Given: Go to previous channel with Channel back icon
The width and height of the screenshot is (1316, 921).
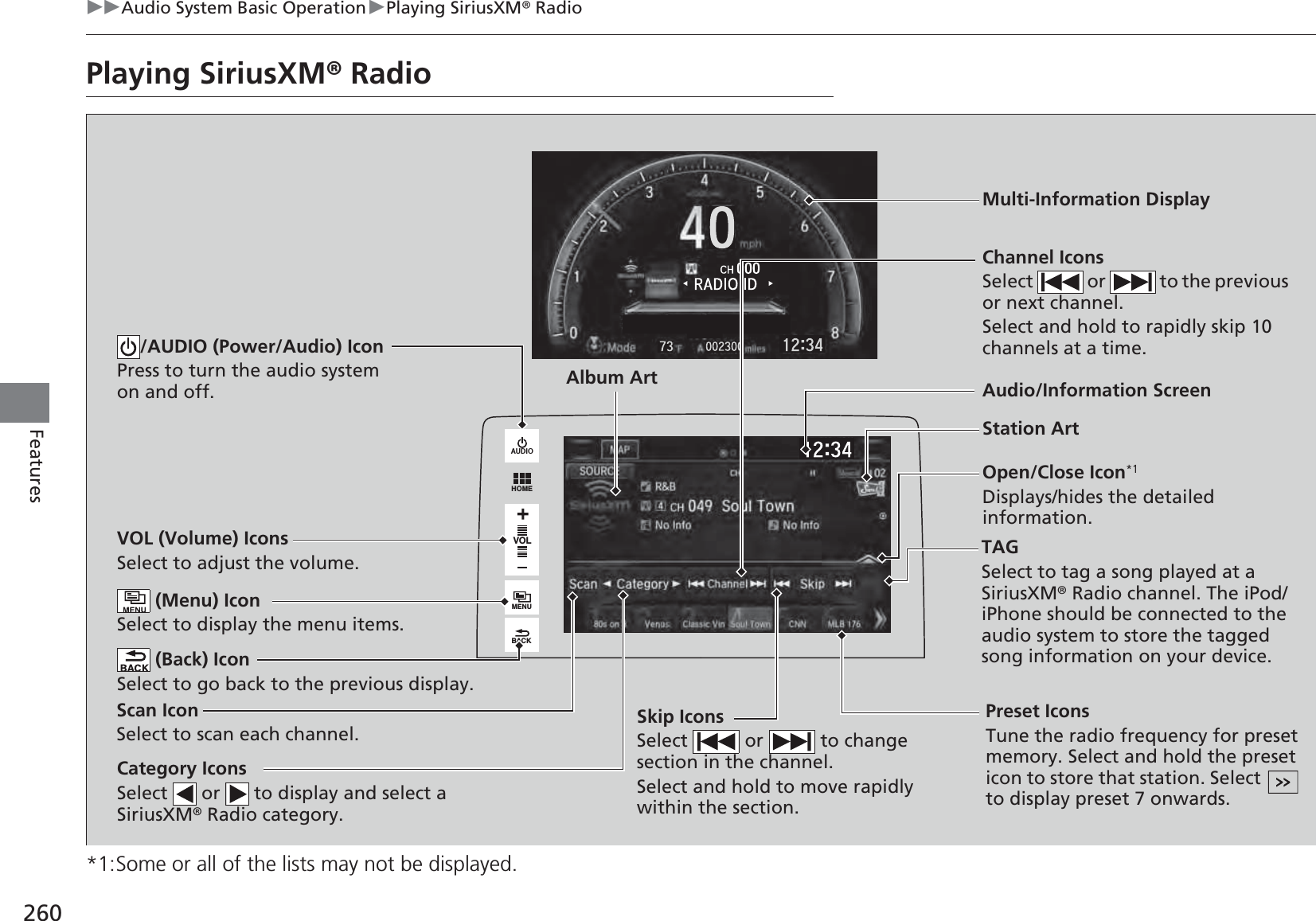Looking at the screenshot, I should pyautogui.click(x=695, y=583).
